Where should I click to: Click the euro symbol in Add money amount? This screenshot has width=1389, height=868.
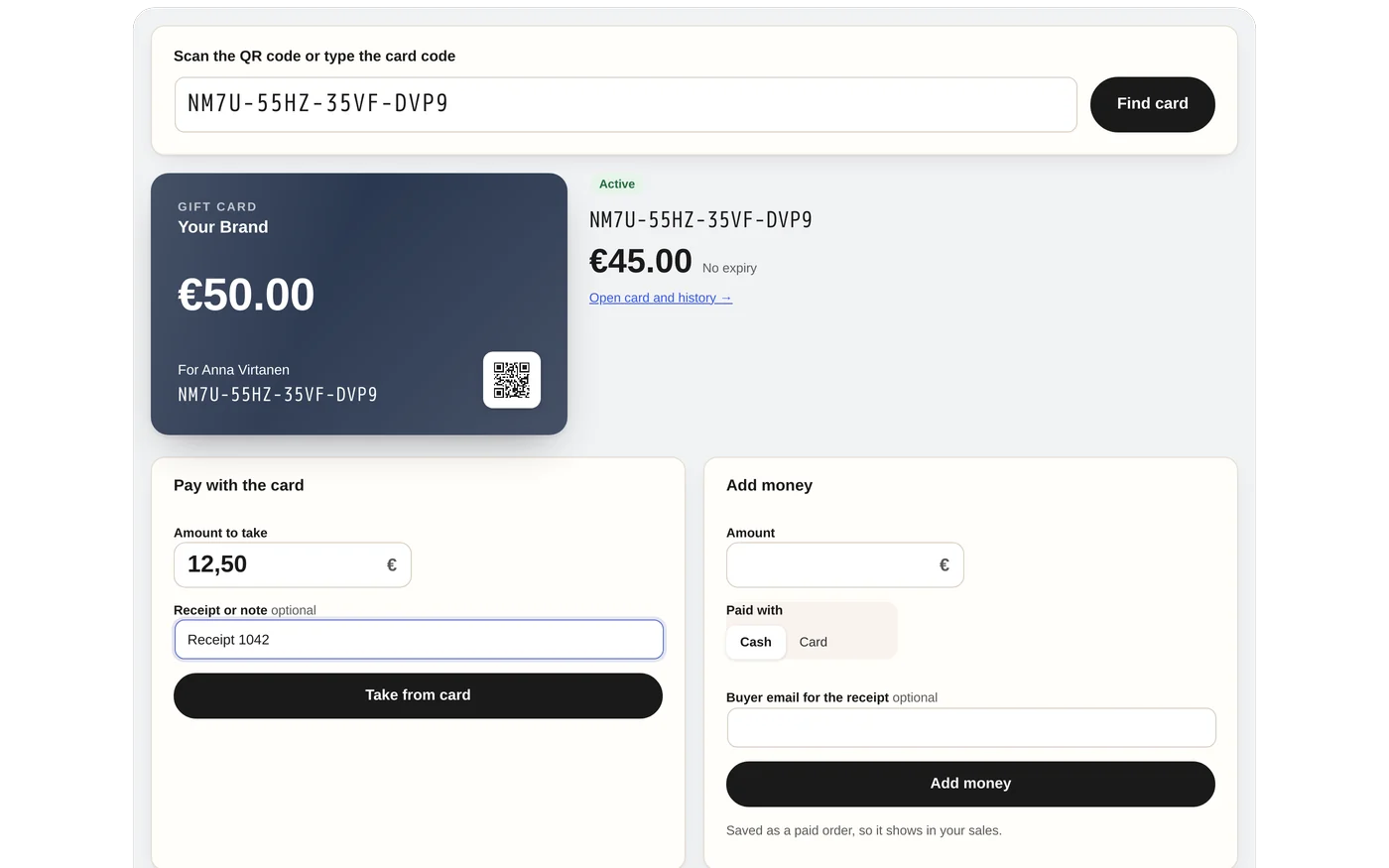pyautogui.click(x=945, y=565)
